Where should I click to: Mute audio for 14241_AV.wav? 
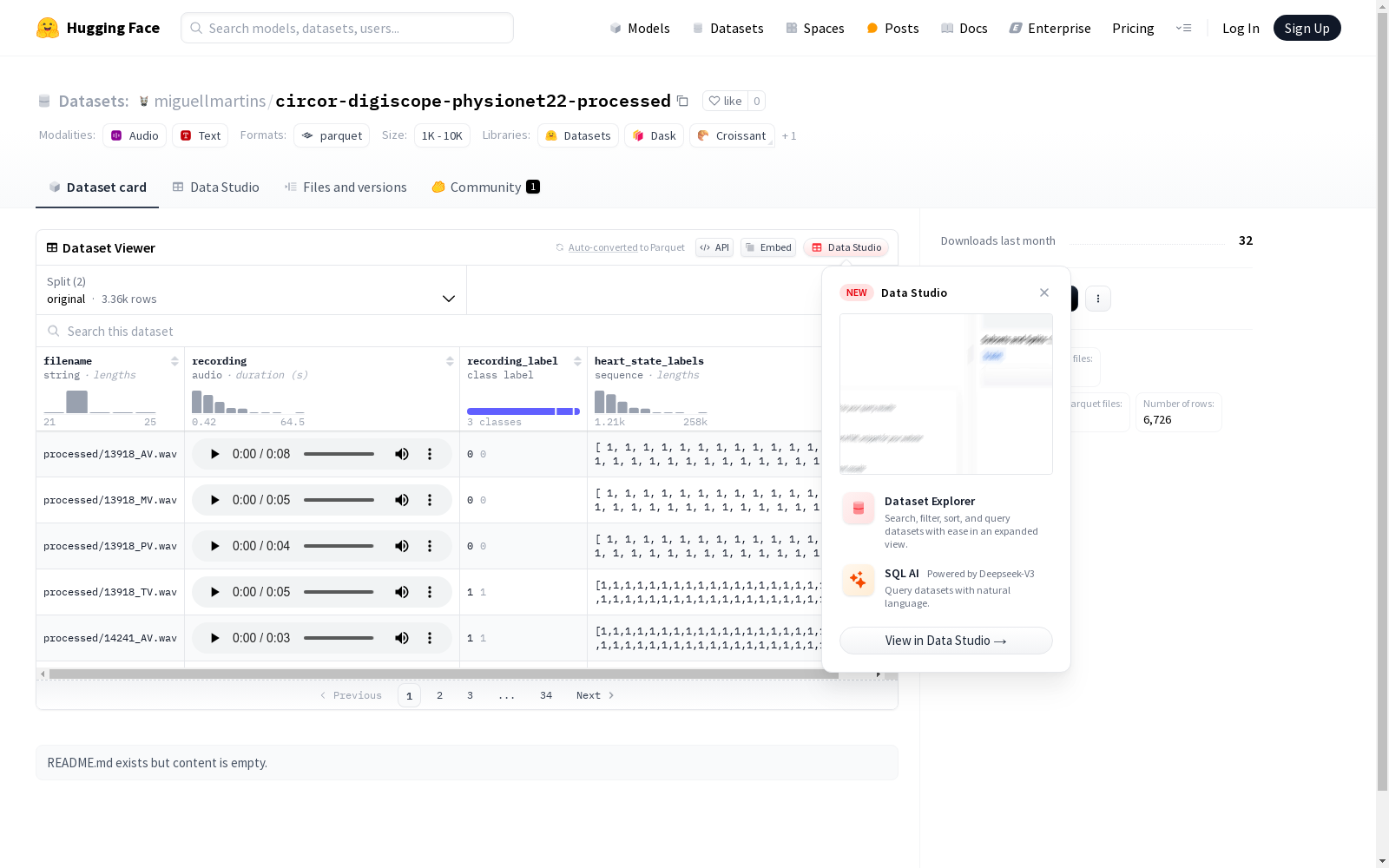[402, 638]
